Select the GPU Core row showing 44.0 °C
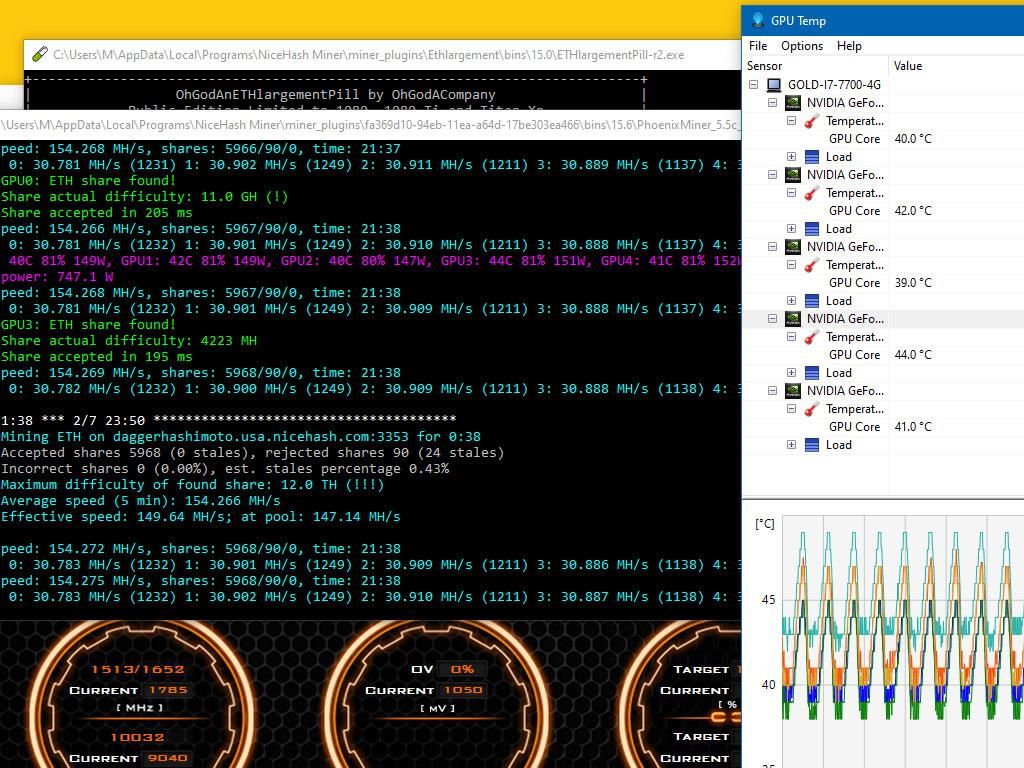1024x768 pixels. [x=884, y=354]
